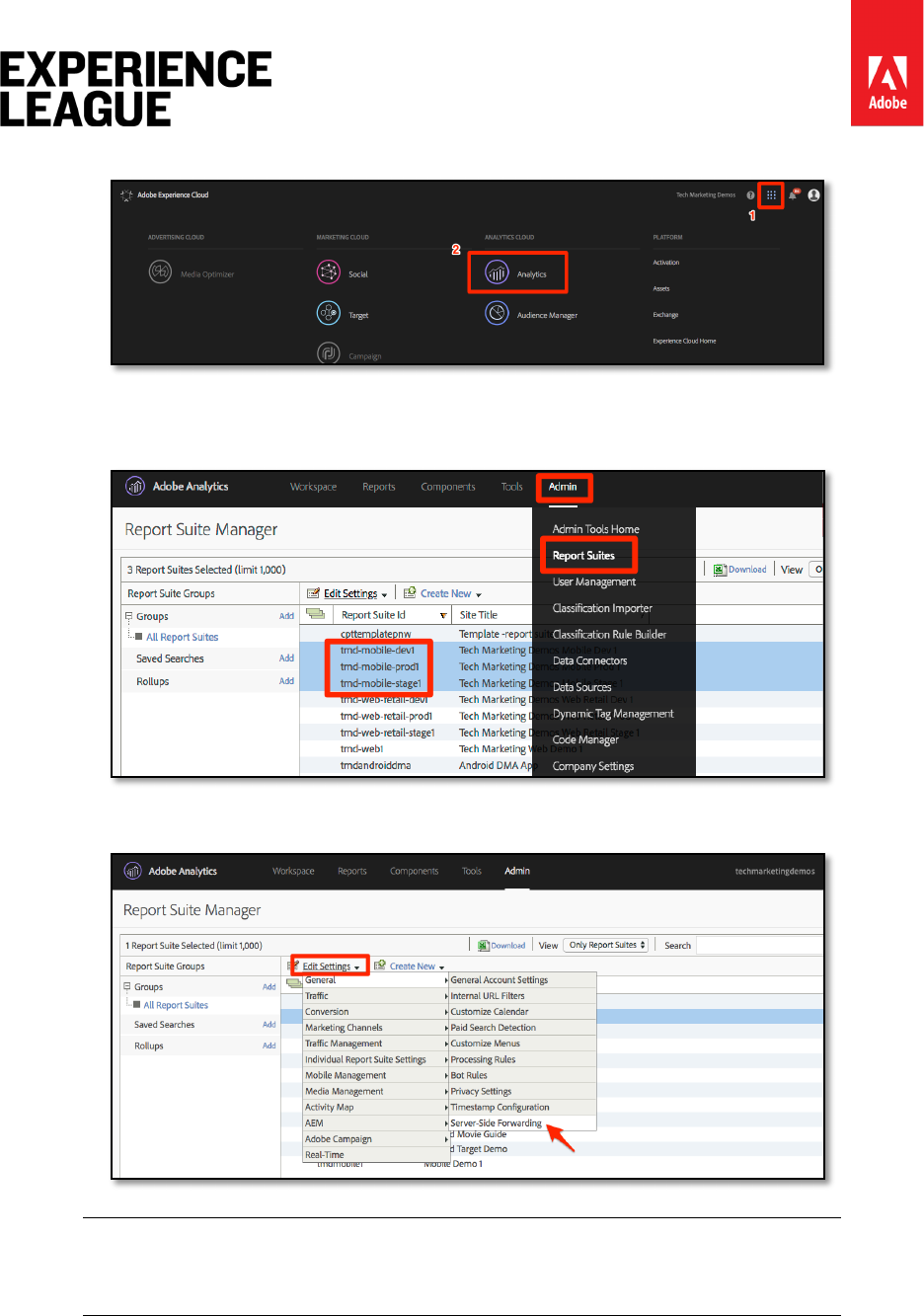Click the Experience League logo

pyautogui.click(x=135, y=89)
